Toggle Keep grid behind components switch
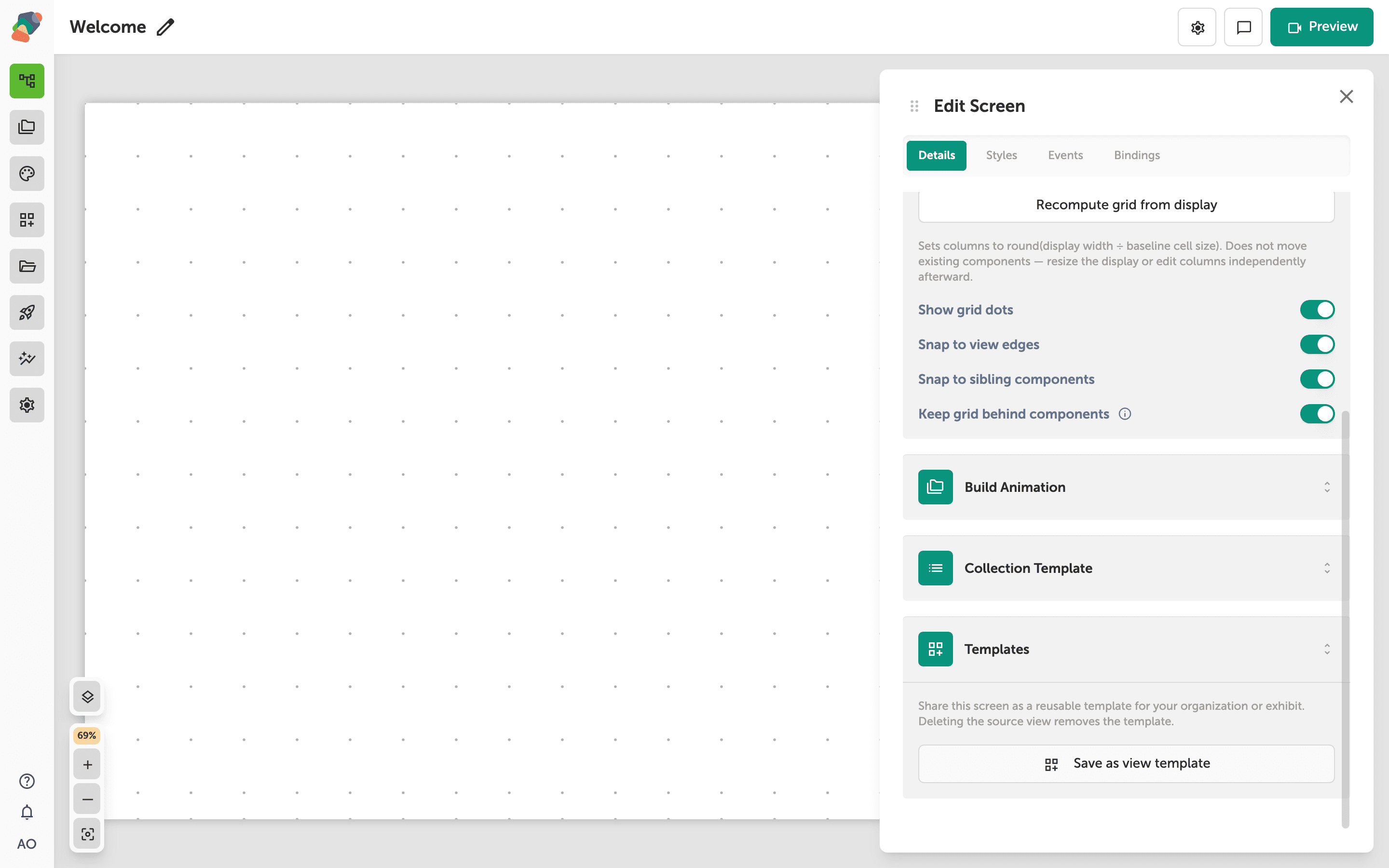 pyautogui.click(x=1317, y=414)
